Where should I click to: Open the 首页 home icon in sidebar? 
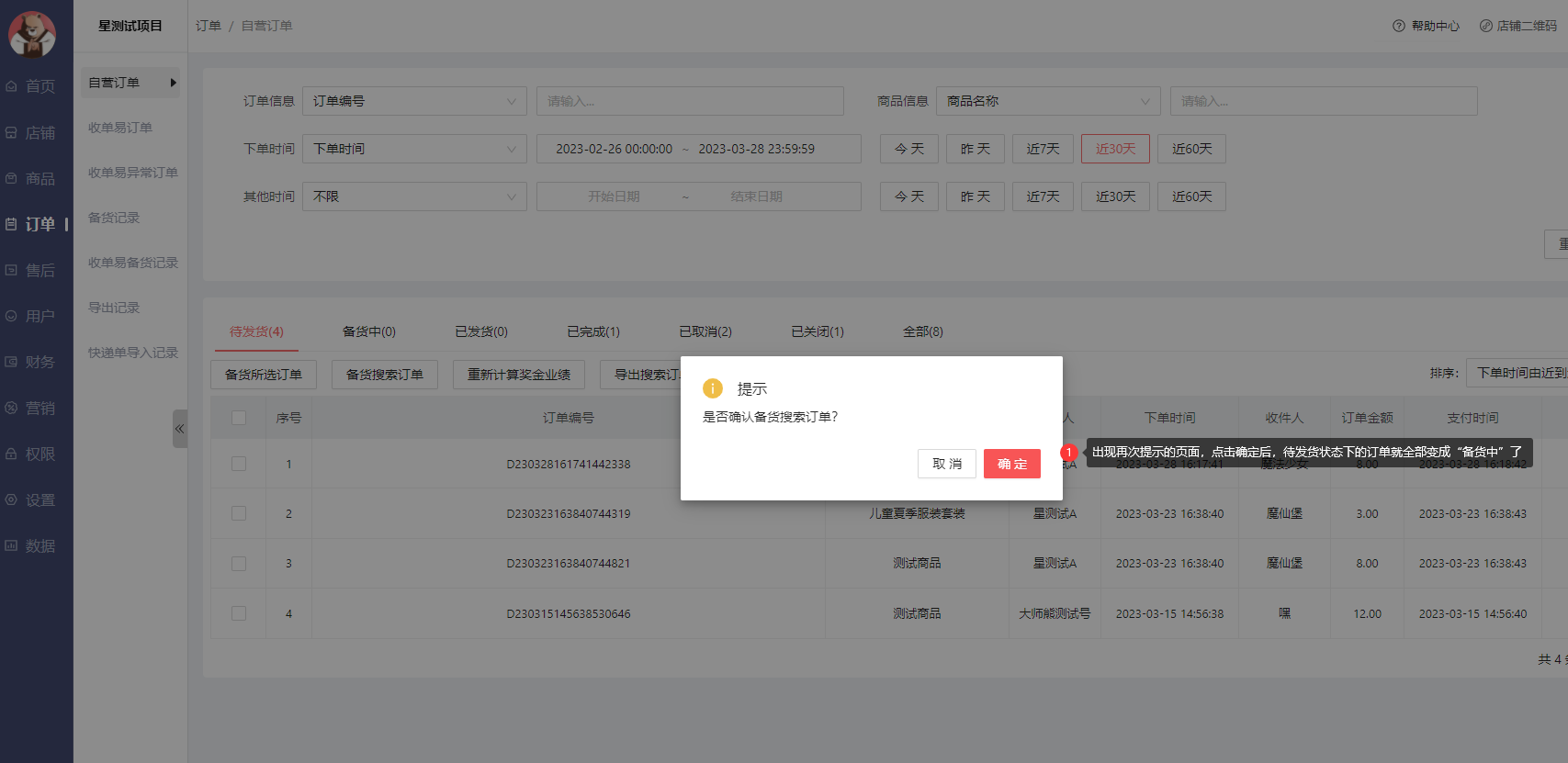(12, 86)
